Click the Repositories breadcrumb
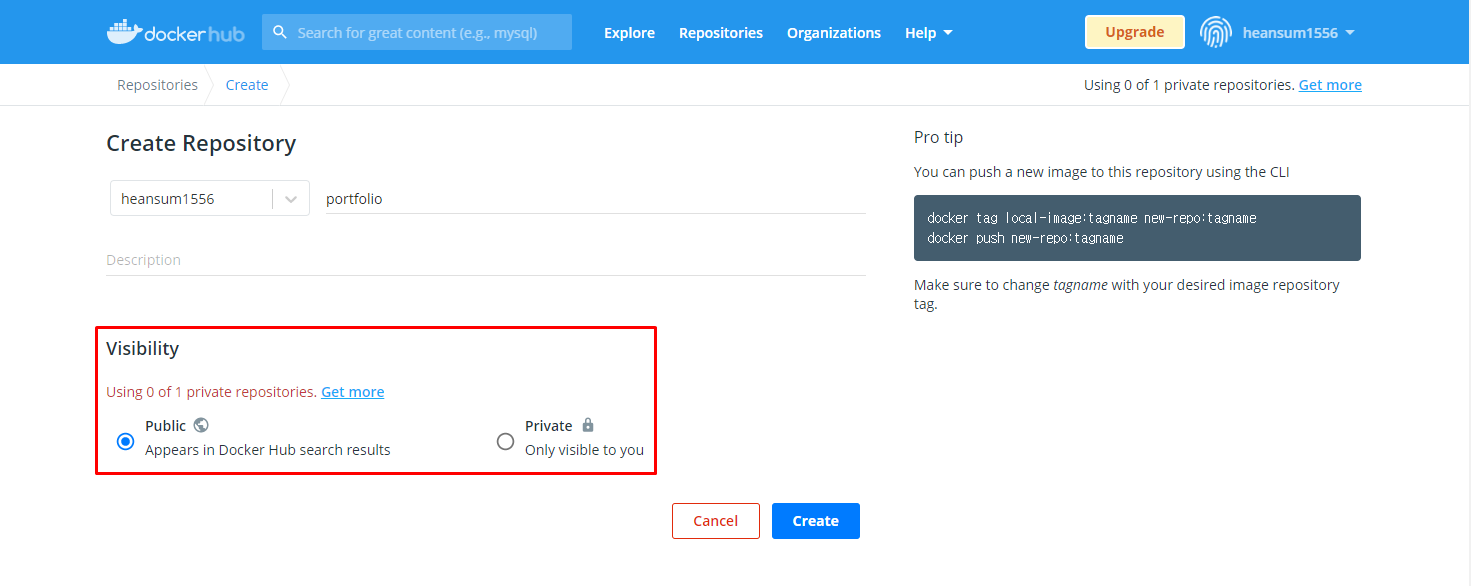Screen dimensions: 1471x586 157,85
